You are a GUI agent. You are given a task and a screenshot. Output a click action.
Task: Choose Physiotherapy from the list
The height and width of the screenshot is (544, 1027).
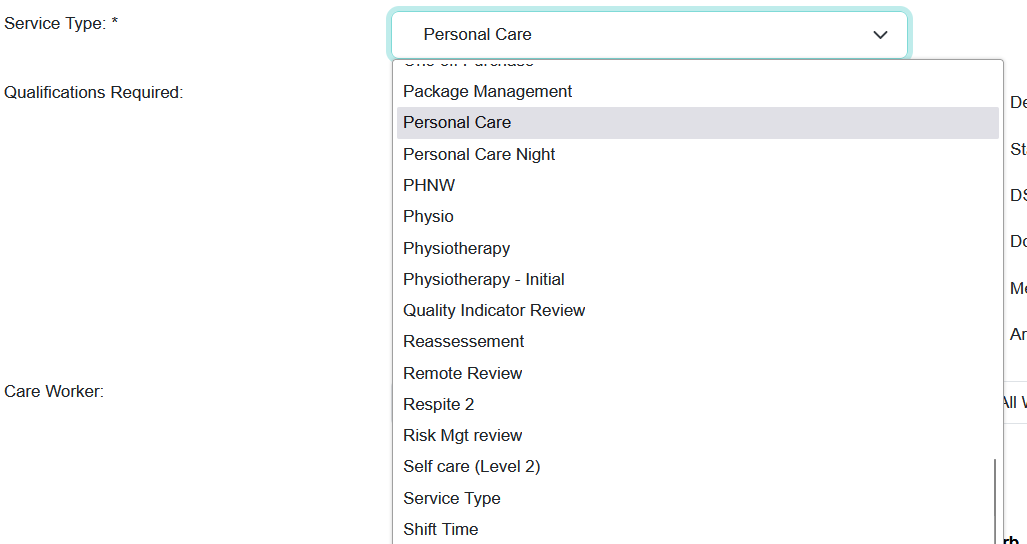pos(456,248)
